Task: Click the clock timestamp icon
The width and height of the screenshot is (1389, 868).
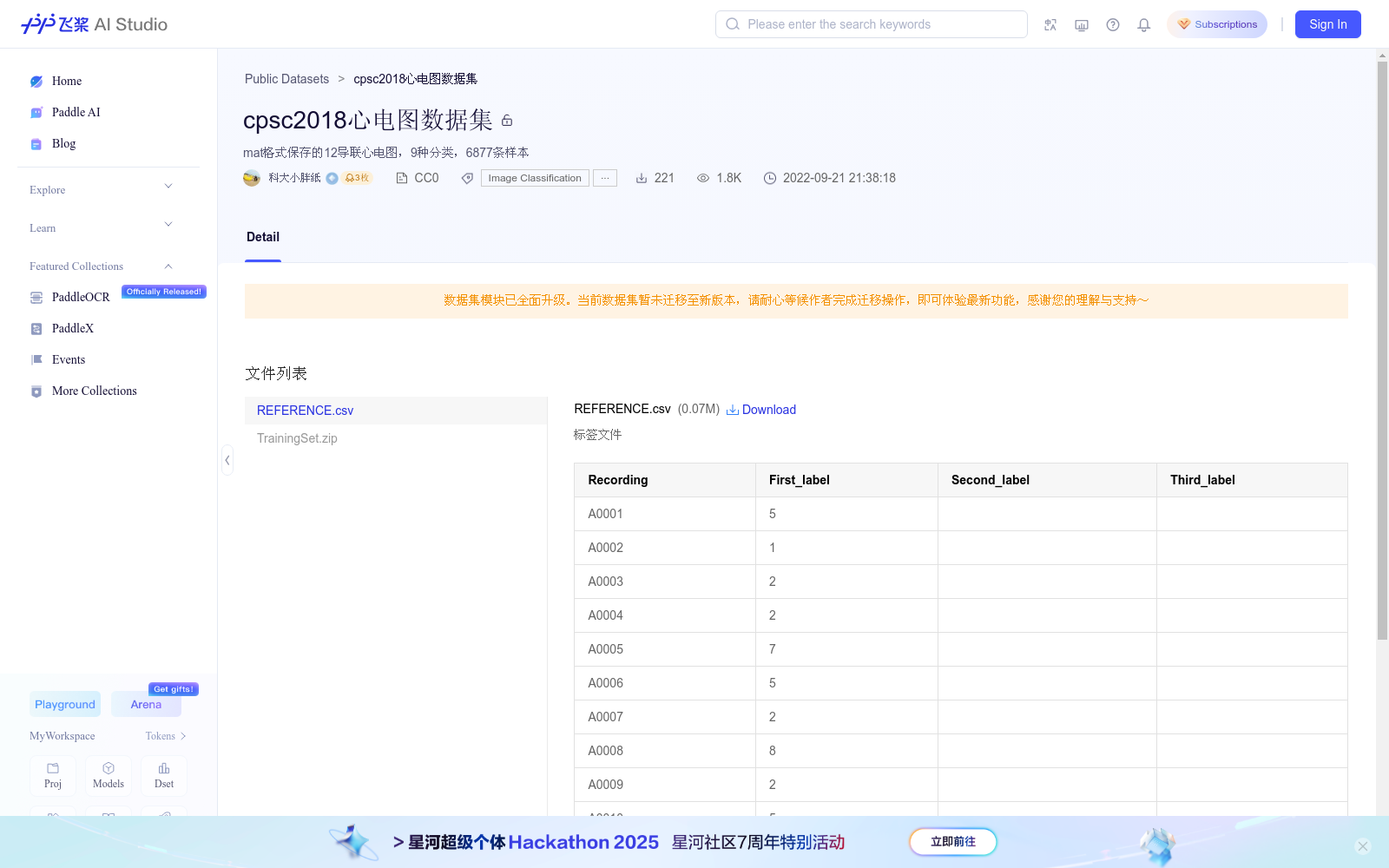Action: [770, 178]
